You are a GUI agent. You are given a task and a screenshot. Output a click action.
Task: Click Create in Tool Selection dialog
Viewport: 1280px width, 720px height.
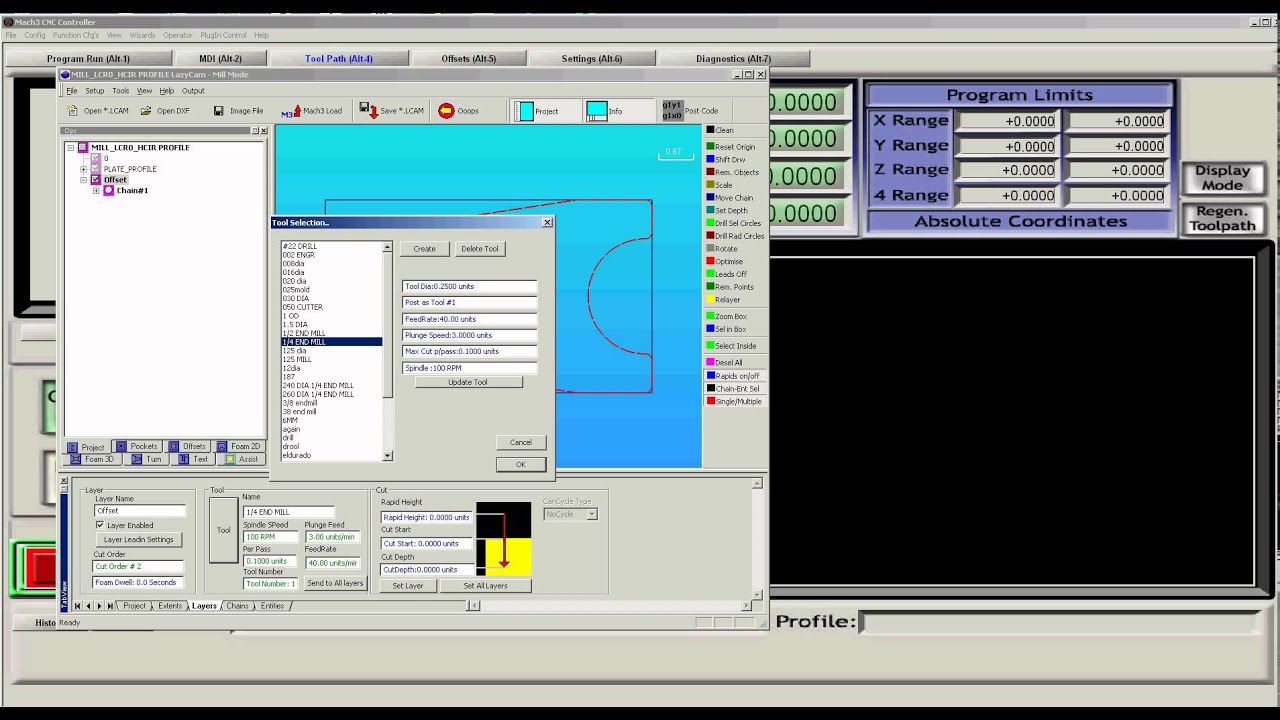[x=424, y=249]
